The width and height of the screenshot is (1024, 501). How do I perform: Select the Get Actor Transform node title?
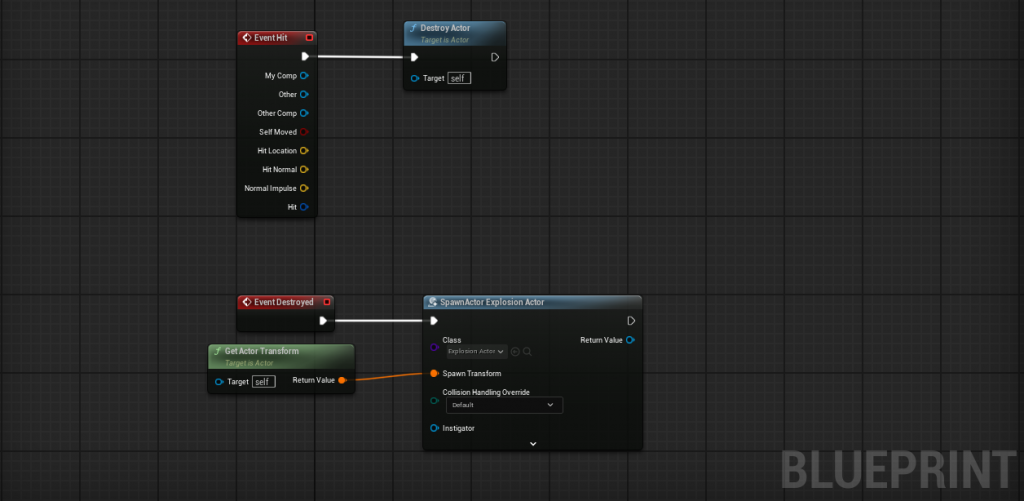(x=261, y=351)
